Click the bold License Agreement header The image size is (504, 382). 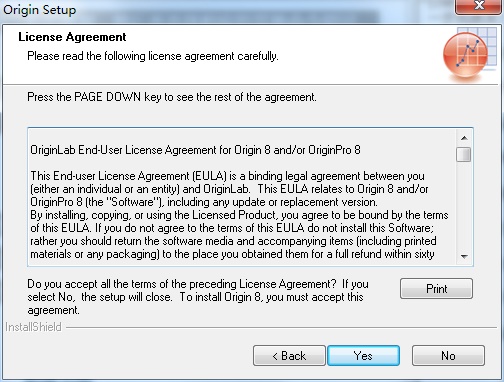tap(72, 37)
